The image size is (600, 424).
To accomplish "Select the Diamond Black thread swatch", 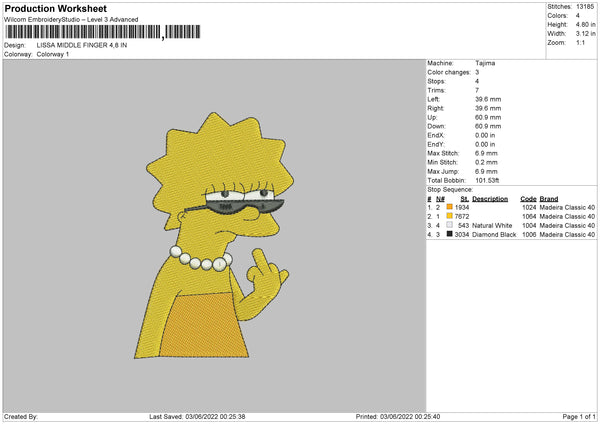I will 450,234.
